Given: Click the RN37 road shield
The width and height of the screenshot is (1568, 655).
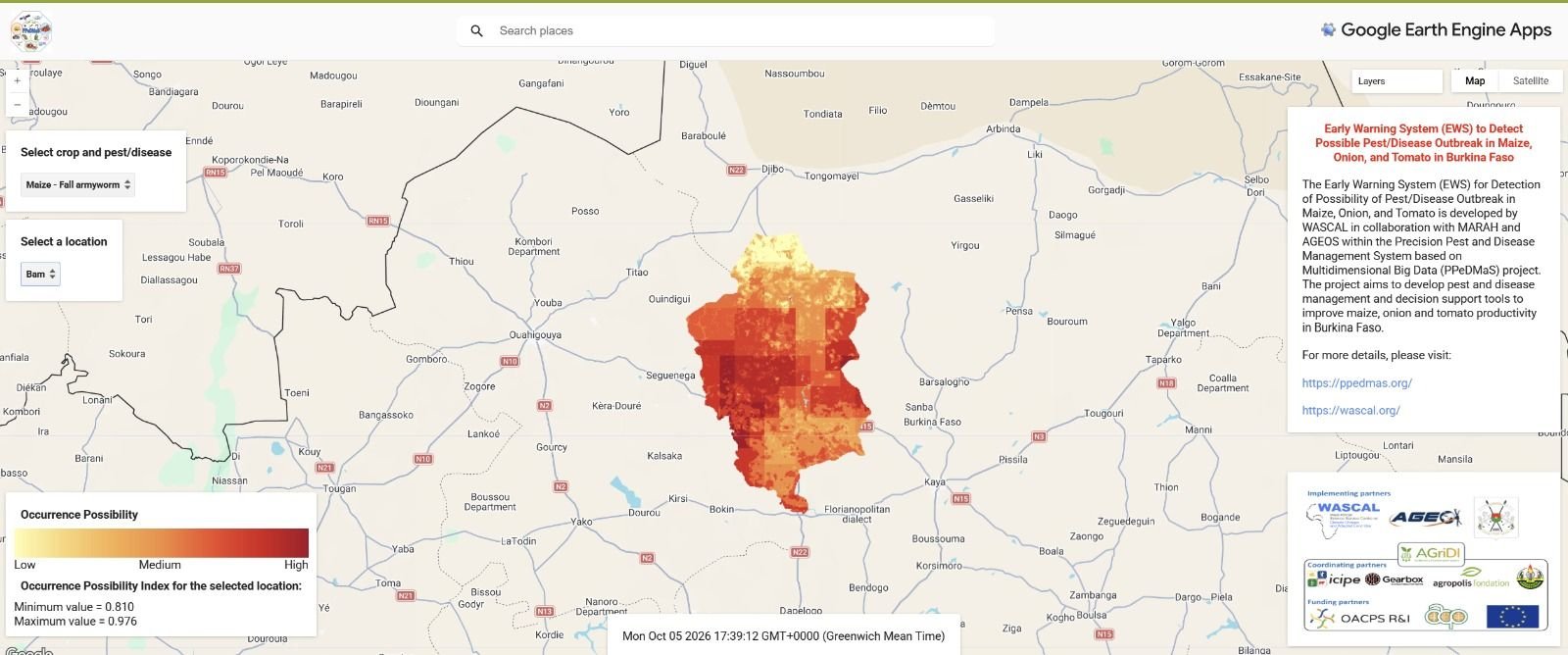Looking at the screenshot, I should pyautogui.click(x=229, y=269).
